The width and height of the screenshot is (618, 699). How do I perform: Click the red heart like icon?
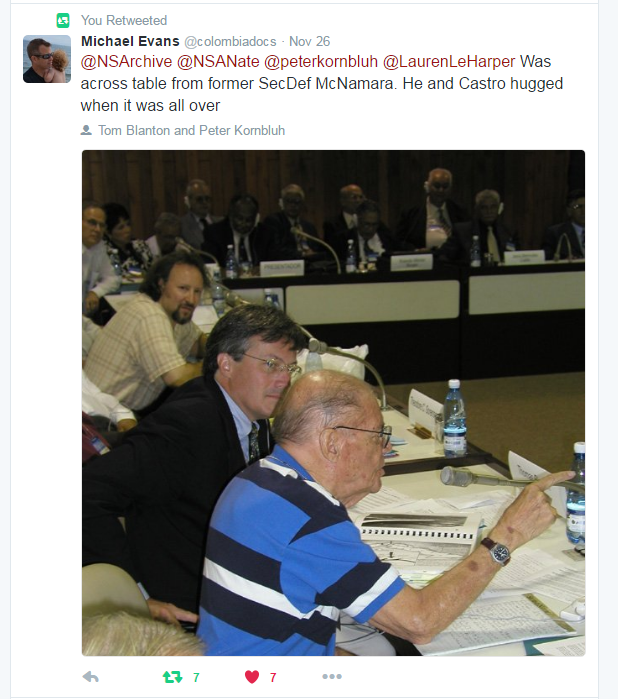tap(252, 677)
